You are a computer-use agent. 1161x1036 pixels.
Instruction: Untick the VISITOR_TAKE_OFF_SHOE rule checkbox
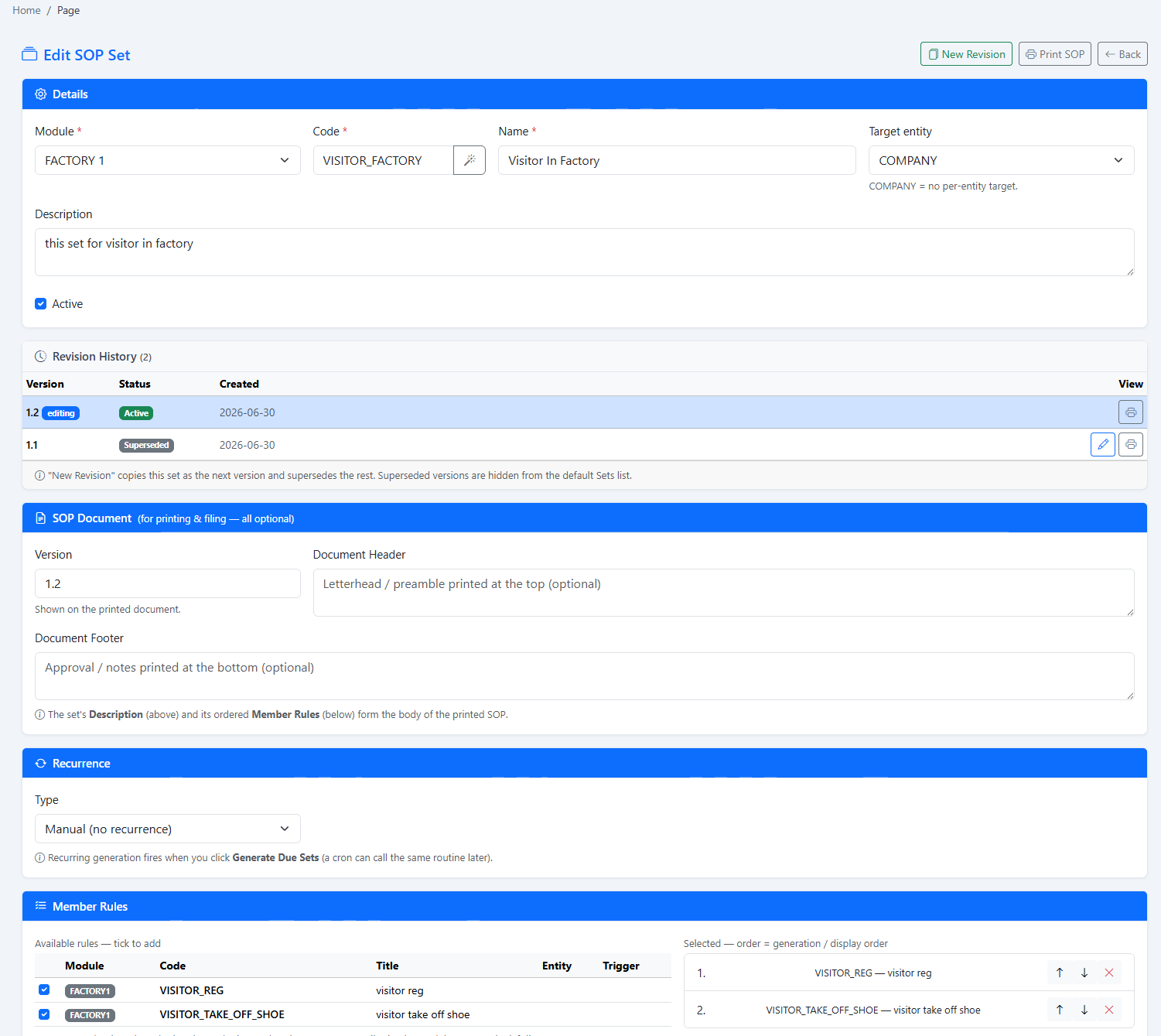click(x=44, y=1014)
